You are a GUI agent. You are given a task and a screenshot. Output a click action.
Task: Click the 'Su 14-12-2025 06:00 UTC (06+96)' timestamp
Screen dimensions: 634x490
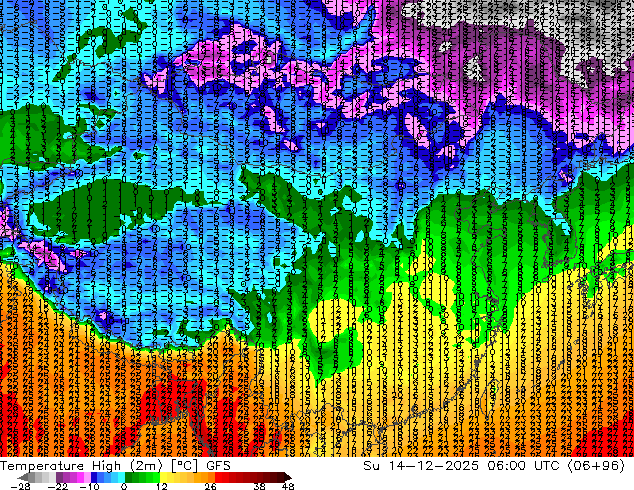coord(494,466)
